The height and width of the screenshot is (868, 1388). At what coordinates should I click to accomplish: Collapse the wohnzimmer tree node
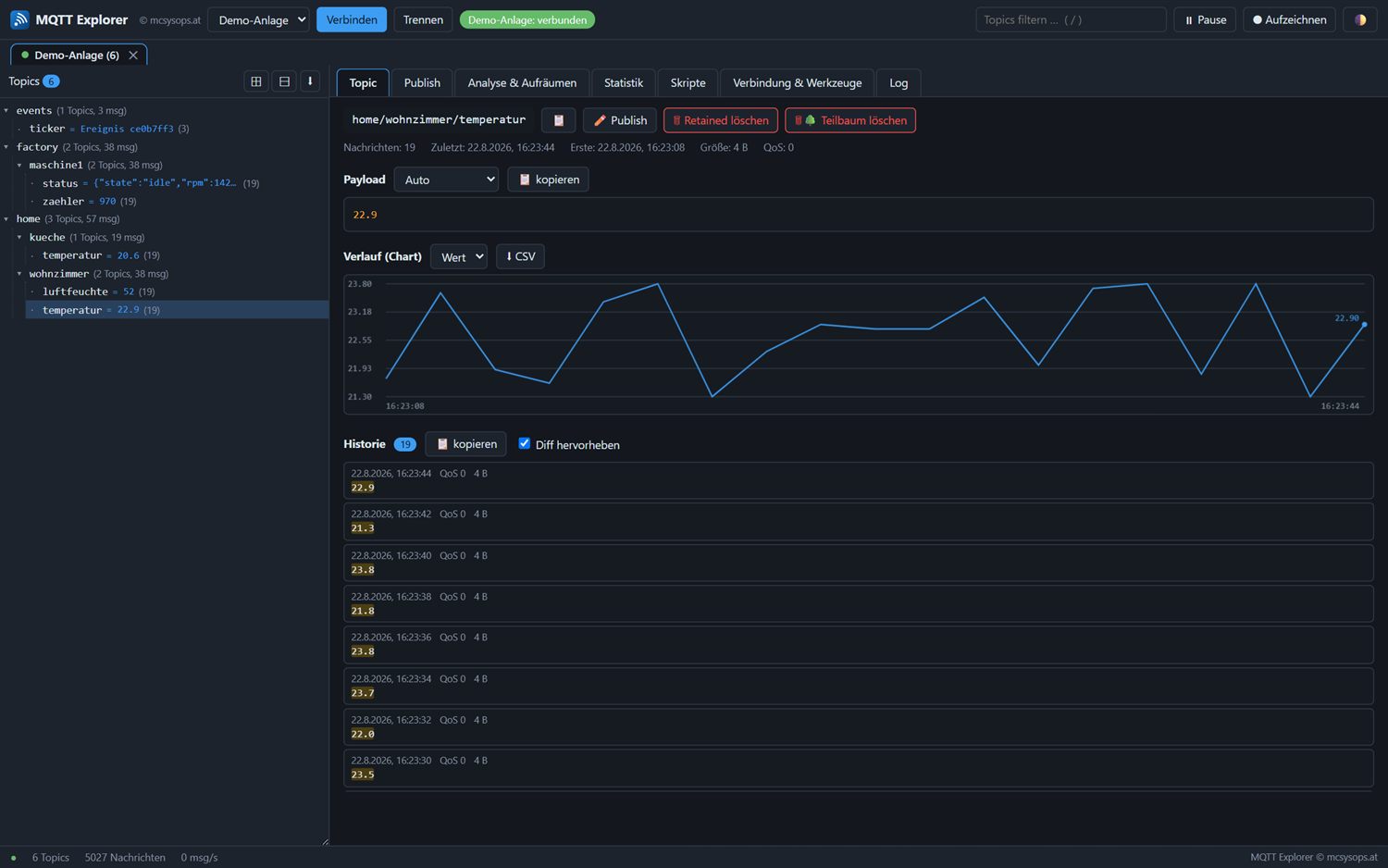point(19,274)
